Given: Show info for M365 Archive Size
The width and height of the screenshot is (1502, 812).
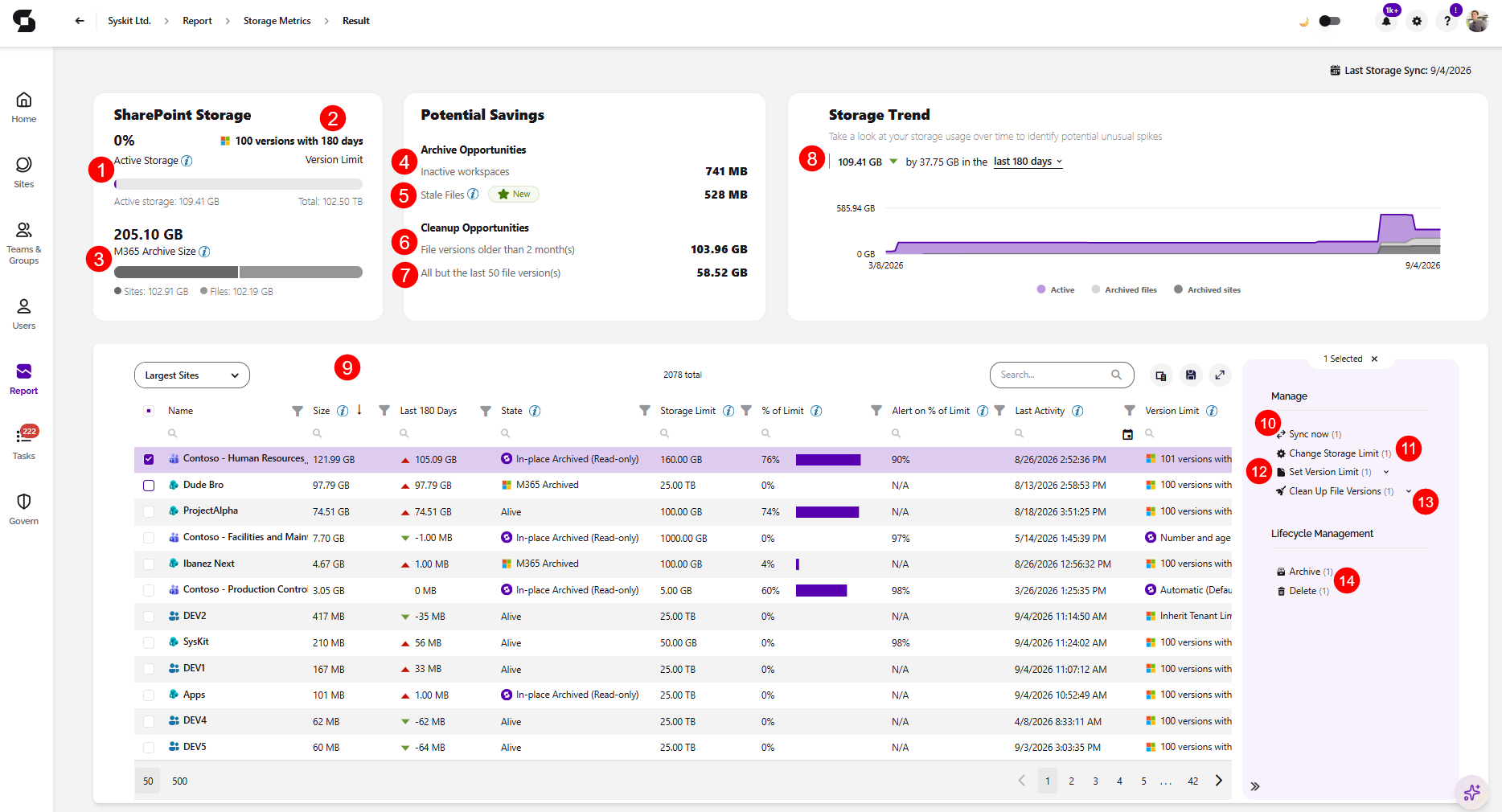Looking at the screenshot, I should 204,252.
